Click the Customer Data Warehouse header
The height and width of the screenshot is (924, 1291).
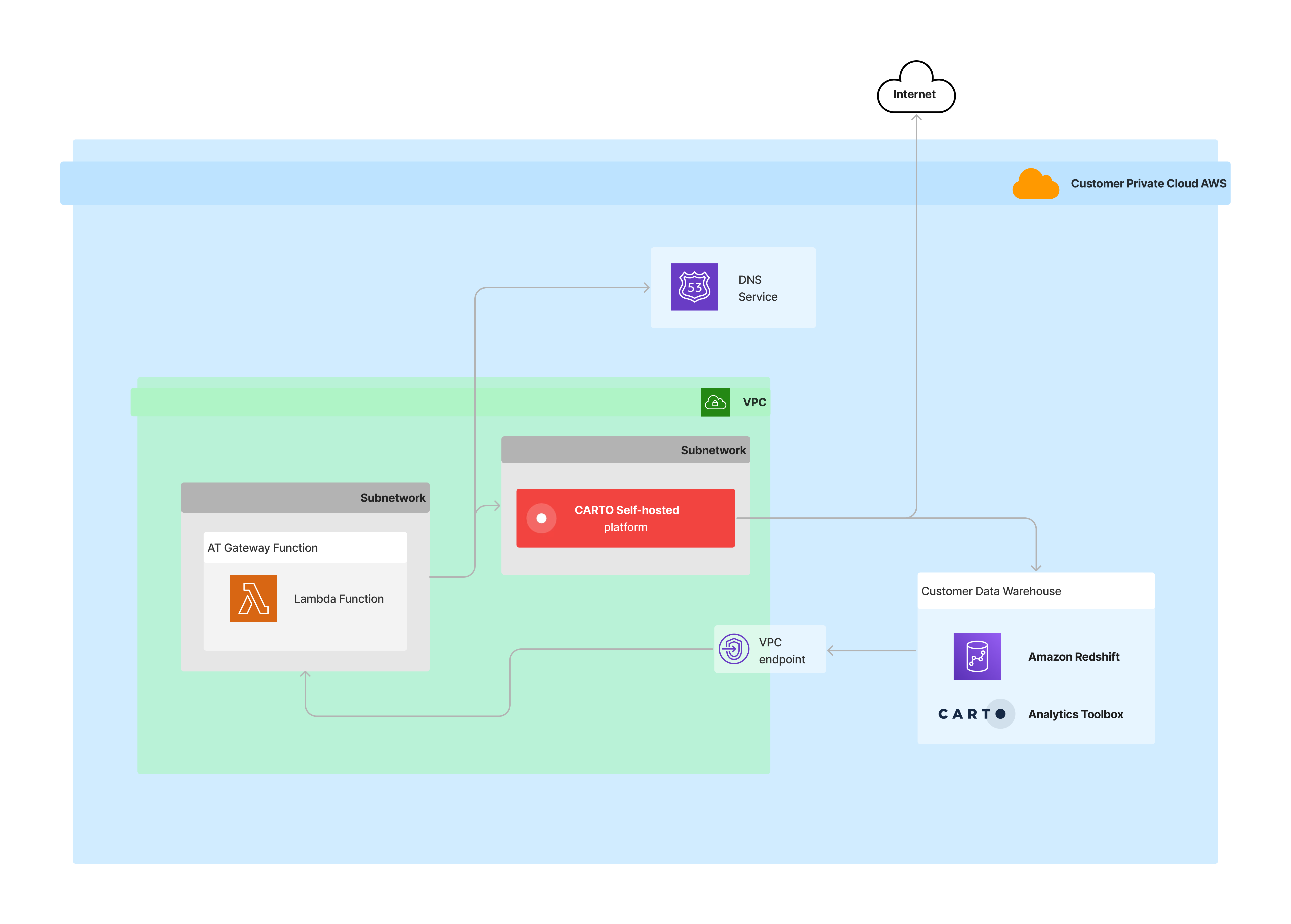click(991, 591)
